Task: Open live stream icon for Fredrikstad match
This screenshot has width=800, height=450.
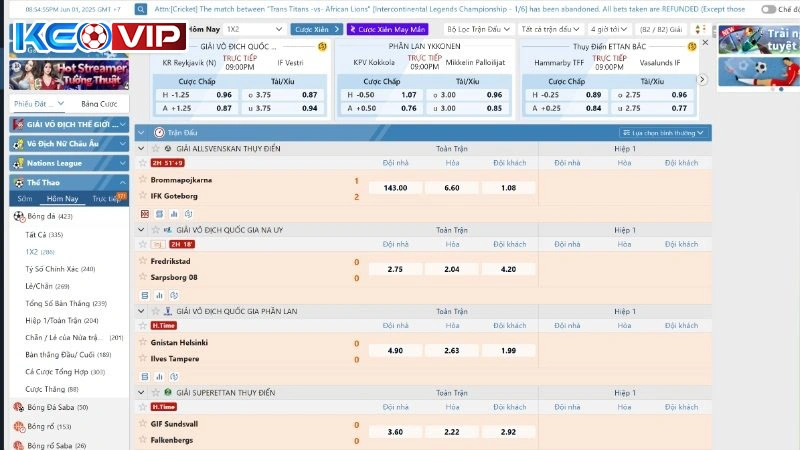Action: point(156,244)
